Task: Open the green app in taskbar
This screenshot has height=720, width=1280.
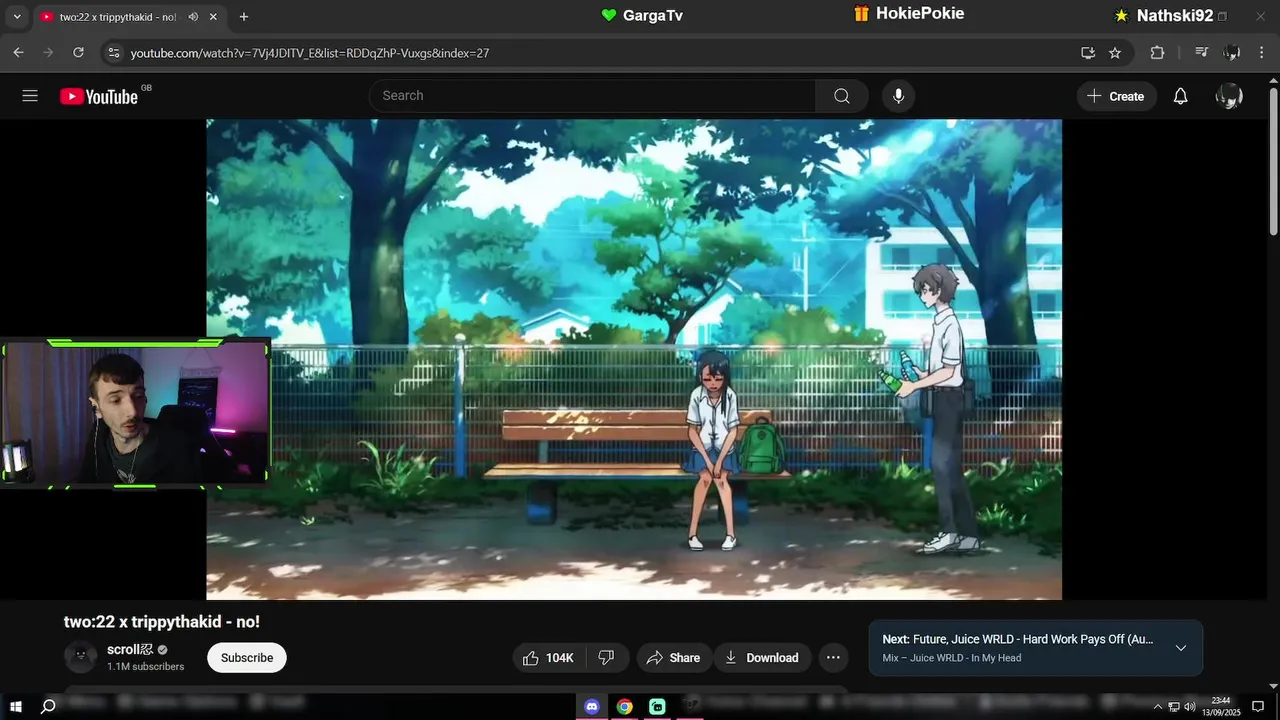Action: [657, 706]
